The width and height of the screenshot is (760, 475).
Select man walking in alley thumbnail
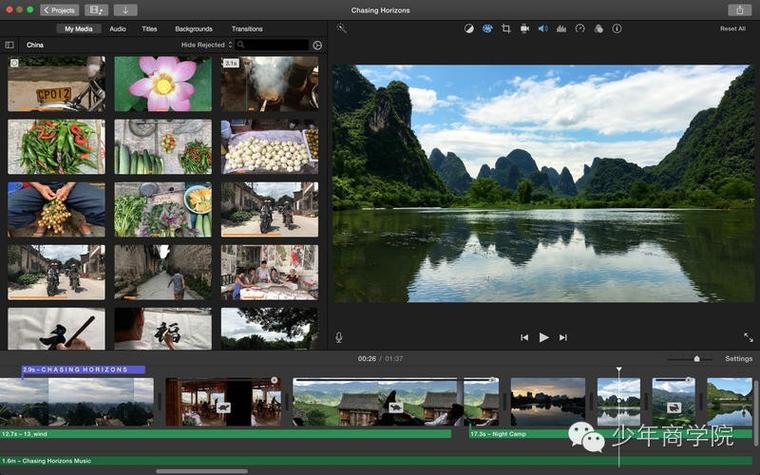click(x=163, y=272)
